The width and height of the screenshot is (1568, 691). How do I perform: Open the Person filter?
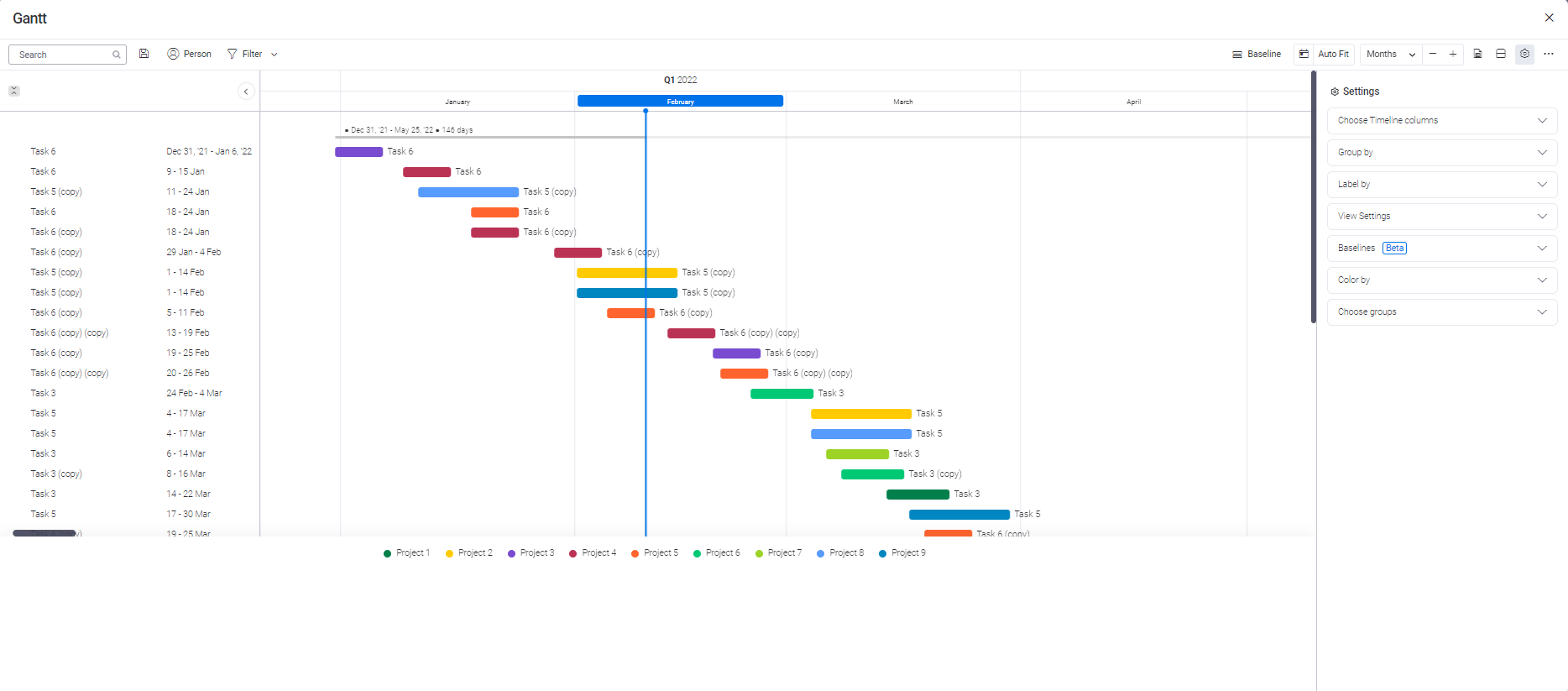click(x=190, y=54)
